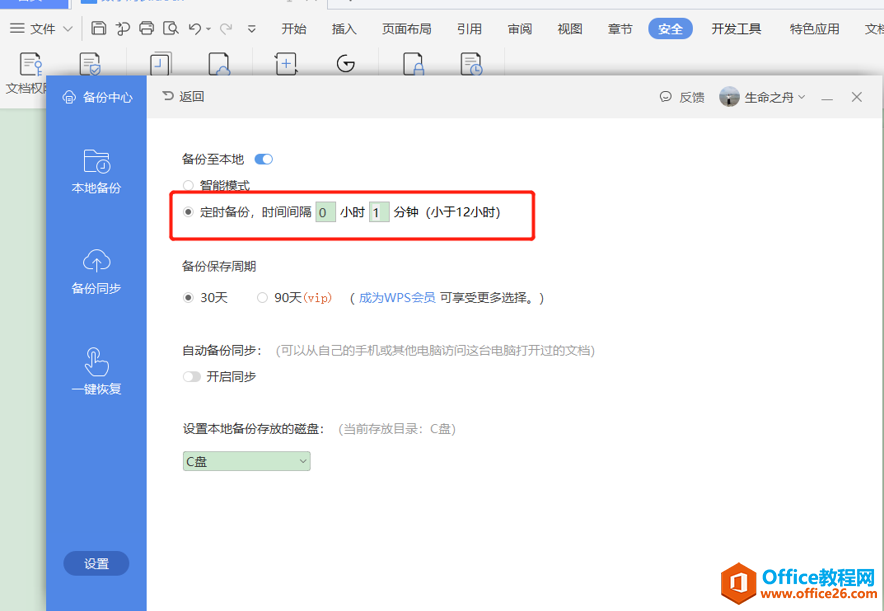The image size is (884, 611).
Task: Click the 反馈 feedback icon
Action: click(666, 97)
